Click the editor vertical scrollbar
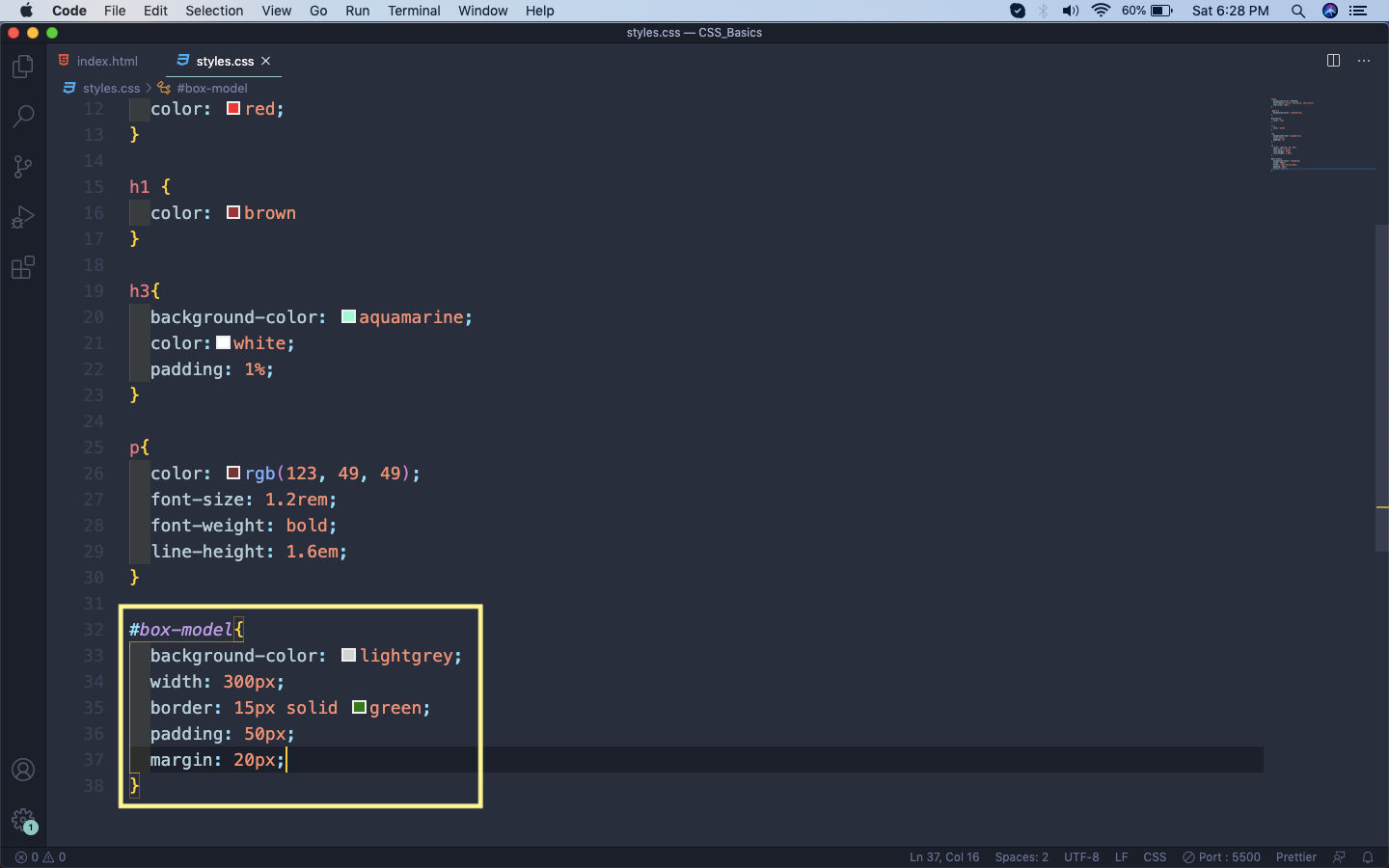This screenshot has height=868, width=1389. pyautogui.click(x=1381, y=388)
